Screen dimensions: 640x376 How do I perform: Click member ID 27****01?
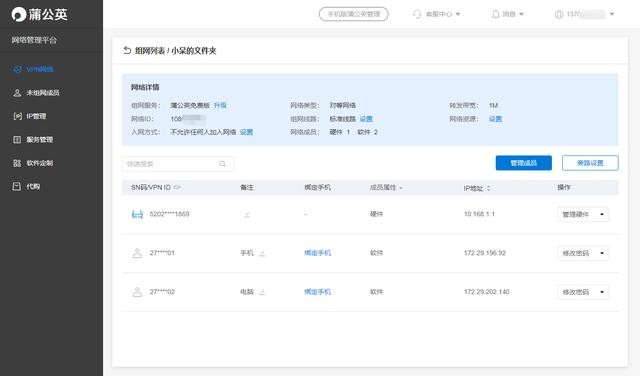(x=162, y=253)
